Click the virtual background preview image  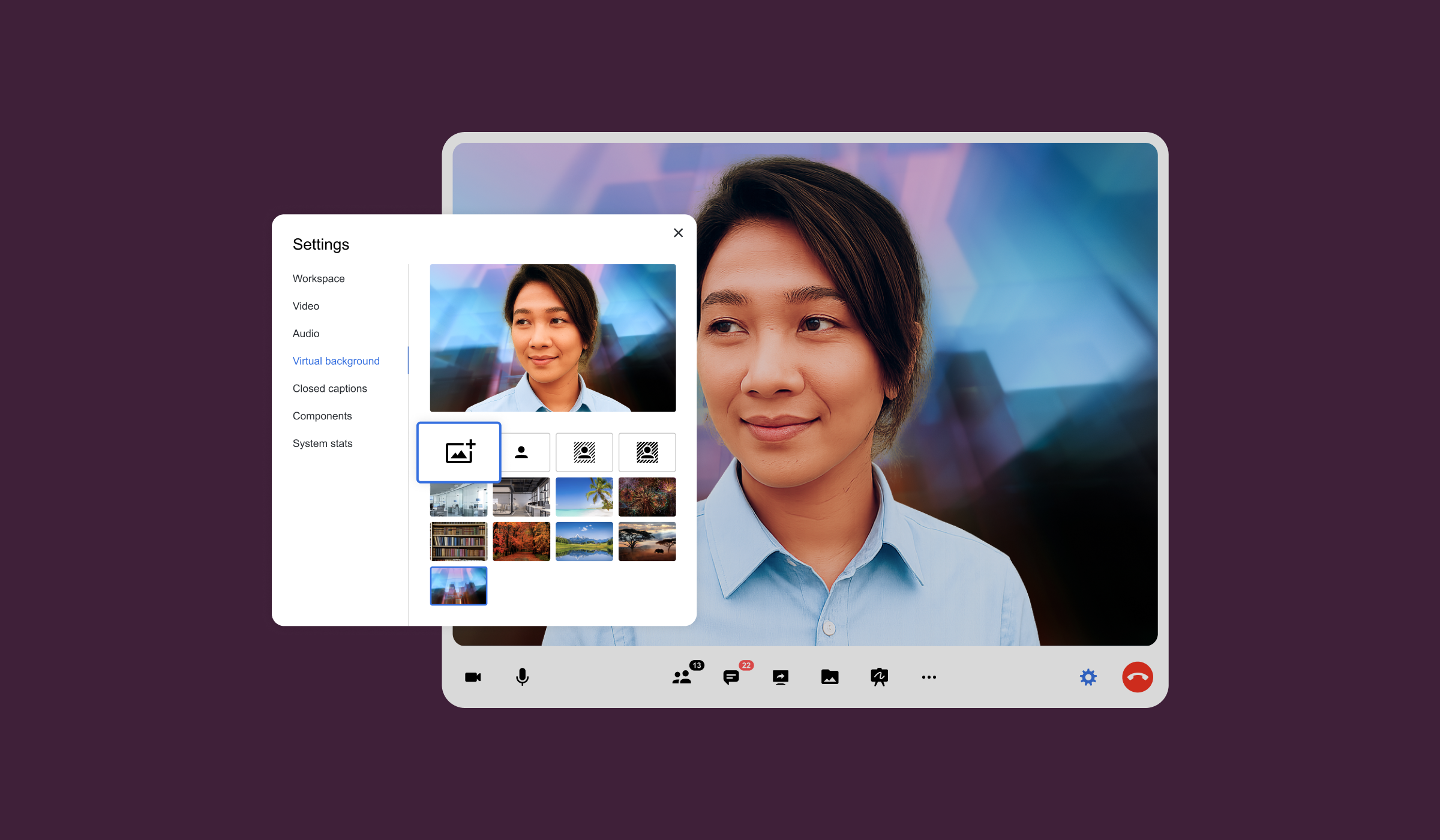click(x=553, y=338)
